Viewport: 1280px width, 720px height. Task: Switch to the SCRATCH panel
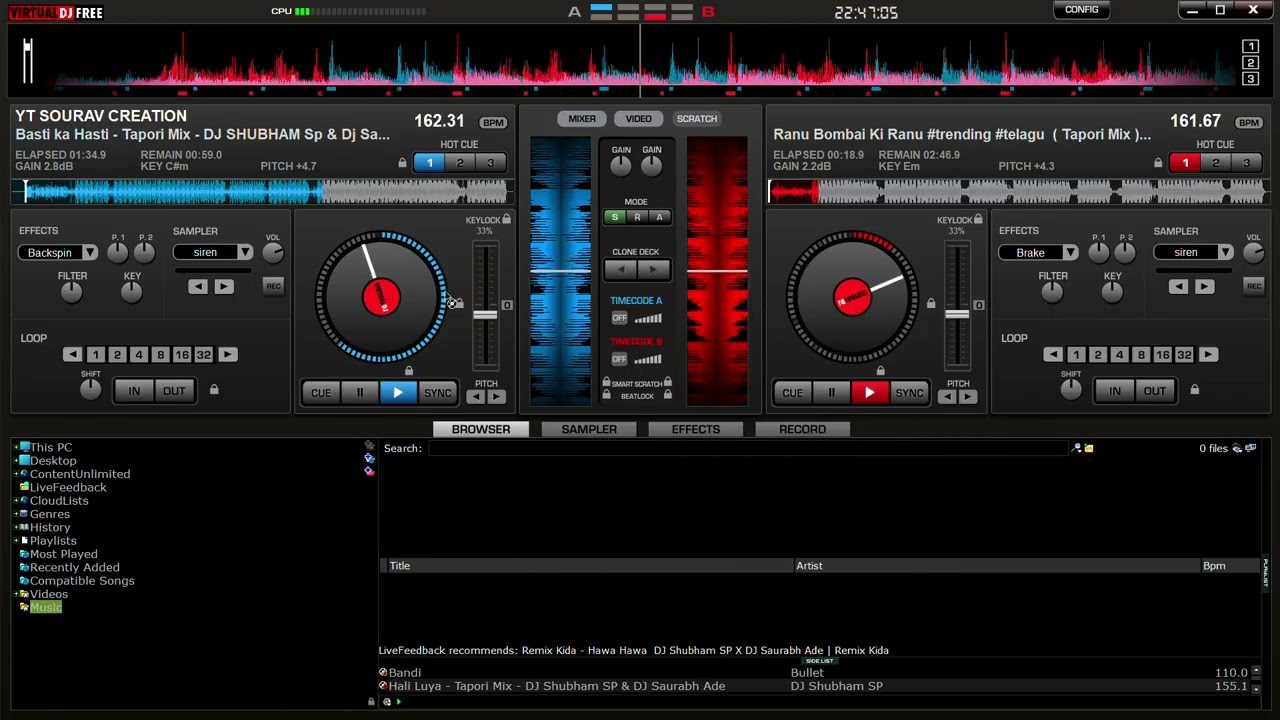(x=697, y=119)
